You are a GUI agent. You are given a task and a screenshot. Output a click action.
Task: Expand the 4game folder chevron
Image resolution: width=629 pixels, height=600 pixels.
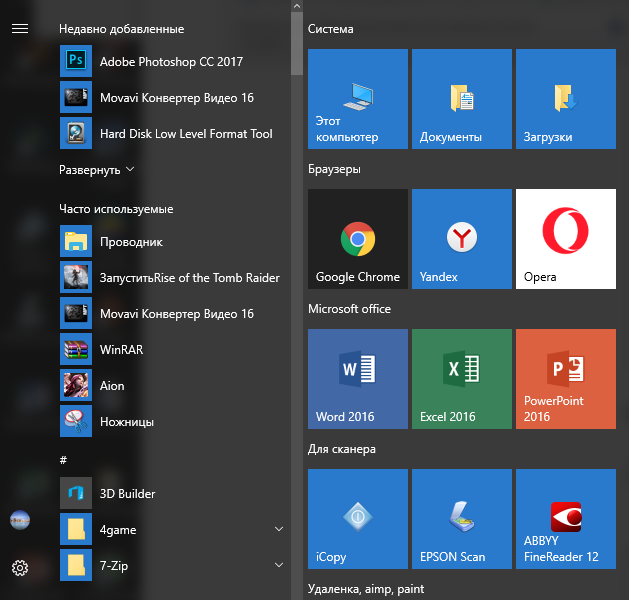pyautogui.click(x=279, y=529)
